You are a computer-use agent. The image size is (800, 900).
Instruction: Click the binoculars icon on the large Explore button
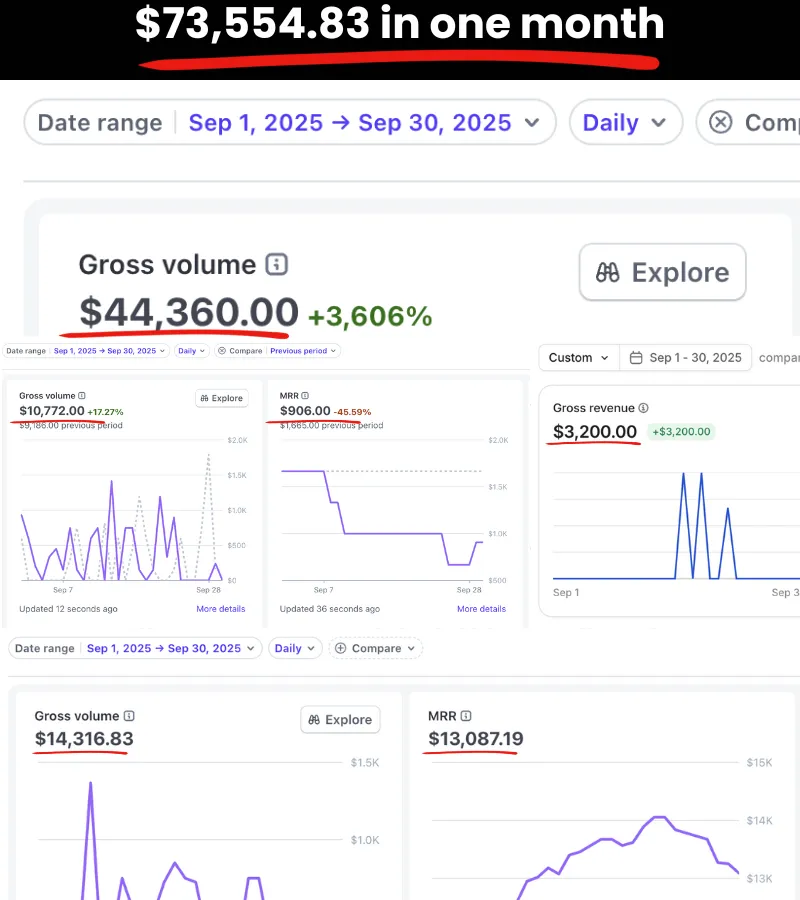coord(608,273)
